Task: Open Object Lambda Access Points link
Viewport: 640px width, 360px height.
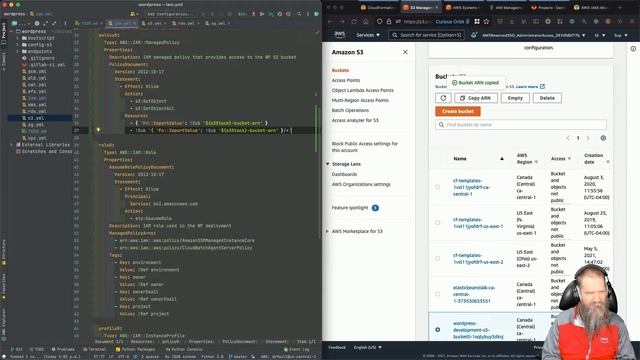Action: pos(362,90)
